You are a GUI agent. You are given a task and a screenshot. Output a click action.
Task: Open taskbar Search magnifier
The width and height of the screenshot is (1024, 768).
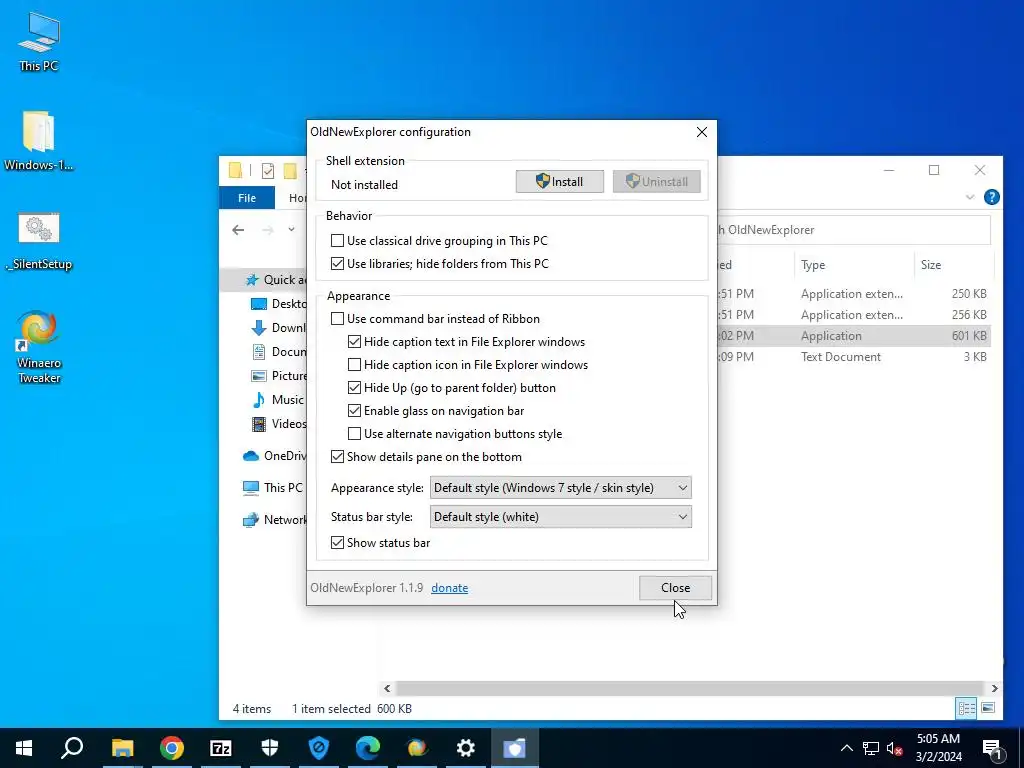tap(72, 748)
